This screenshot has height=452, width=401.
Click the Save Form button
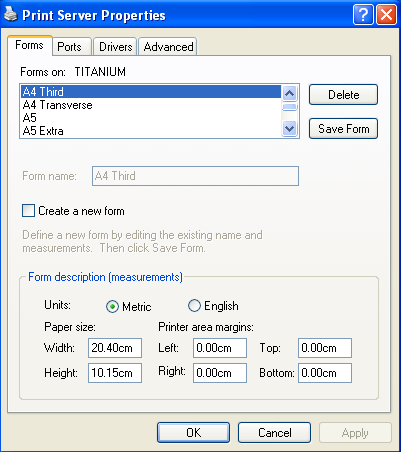tap(343, 128)
